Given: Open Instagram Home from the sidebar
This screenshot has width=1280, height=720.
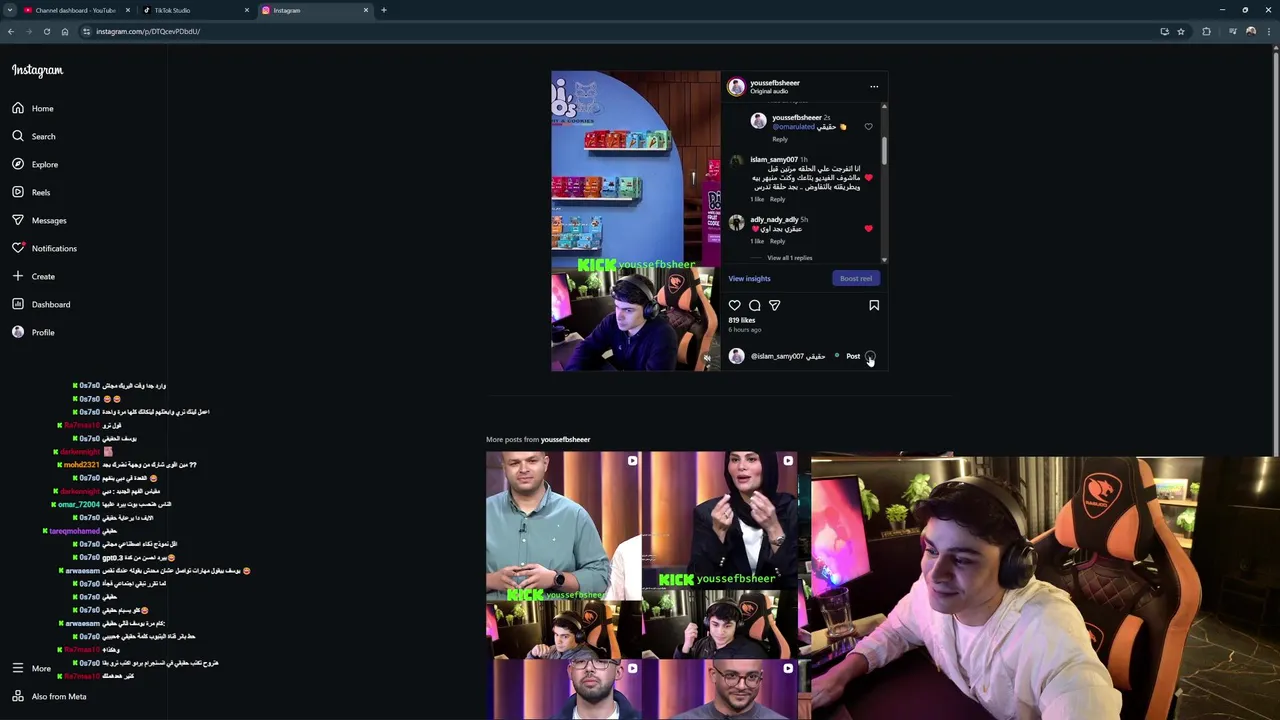Looking at the screenshot, I should pyautogui.click(x=33, y=108).
